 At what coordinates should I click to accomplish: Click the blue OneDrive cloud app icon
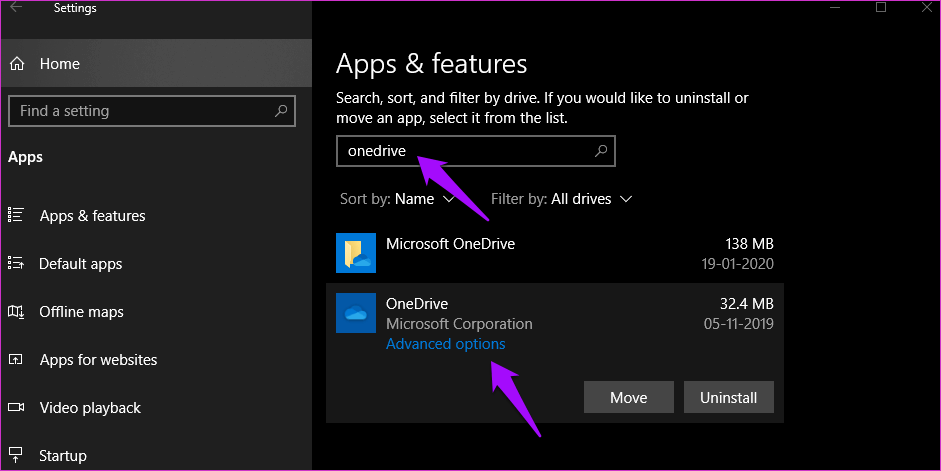coord(356,313)
